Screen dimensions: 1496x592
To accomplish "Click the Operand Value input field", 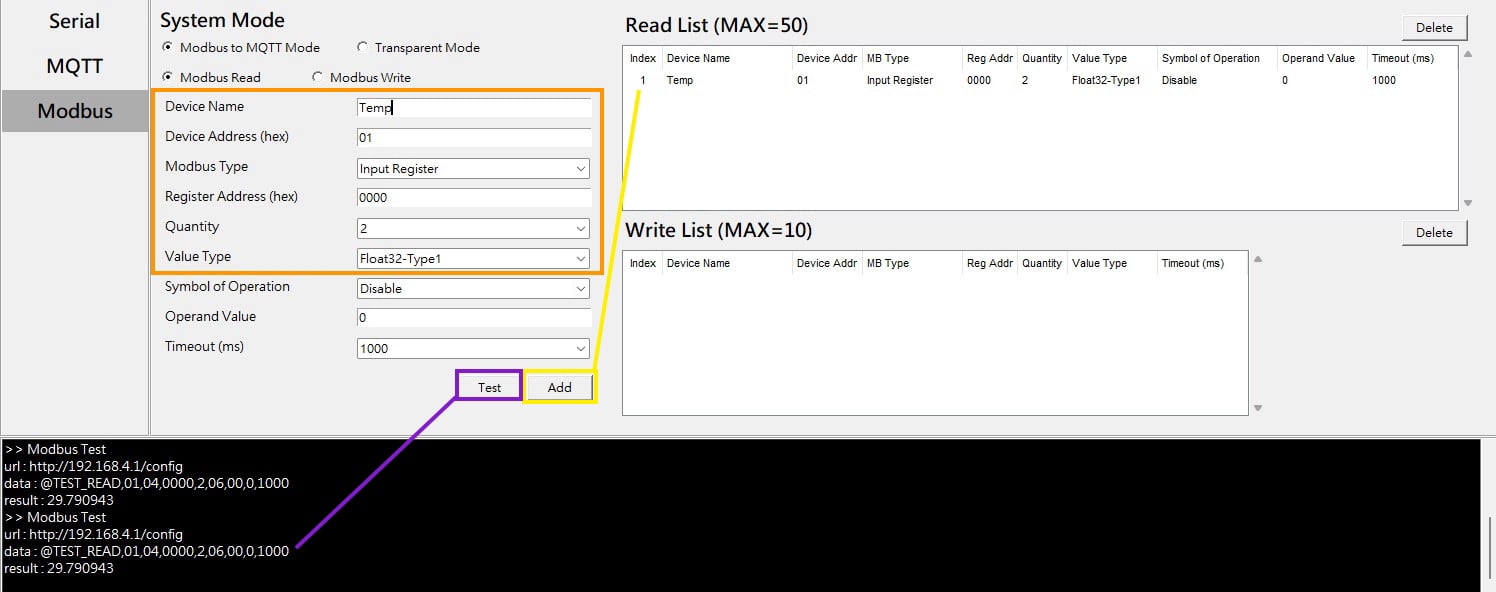I will tap(473, 318).
